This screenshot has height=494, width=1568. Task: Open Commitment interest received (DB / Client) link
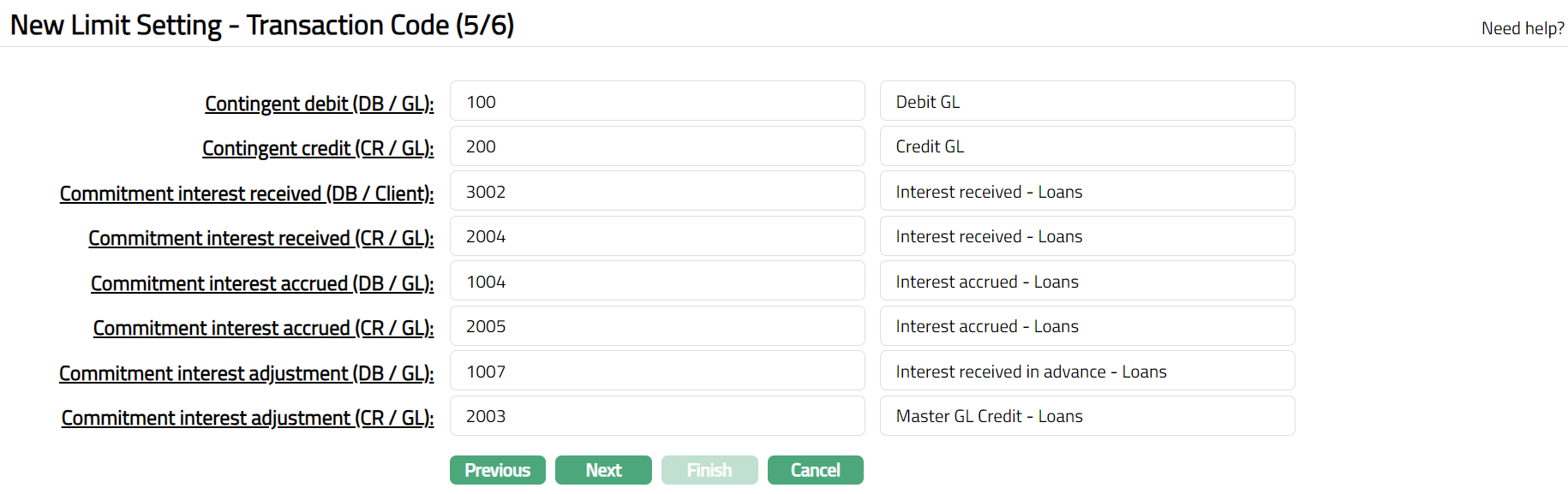tap(247, 193)
